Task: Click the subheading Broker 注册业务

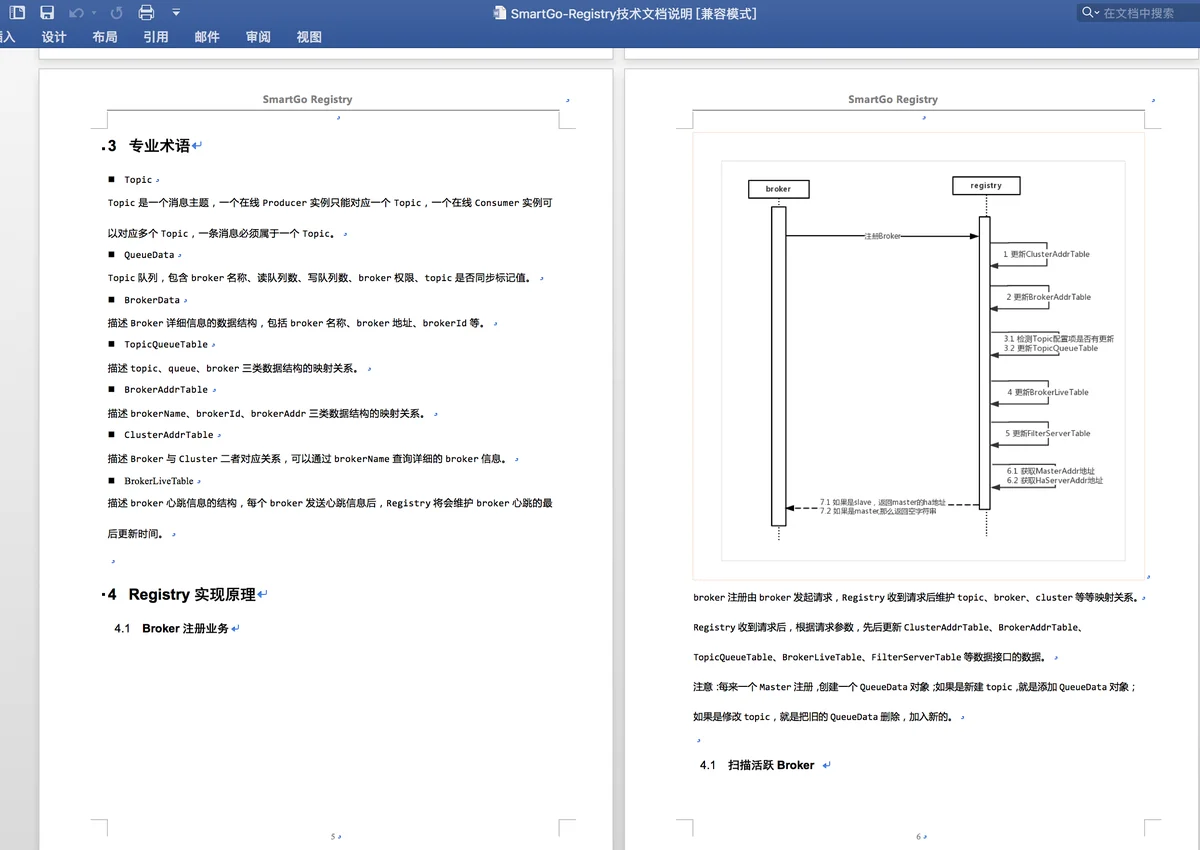Action: (x=185, y=629)
